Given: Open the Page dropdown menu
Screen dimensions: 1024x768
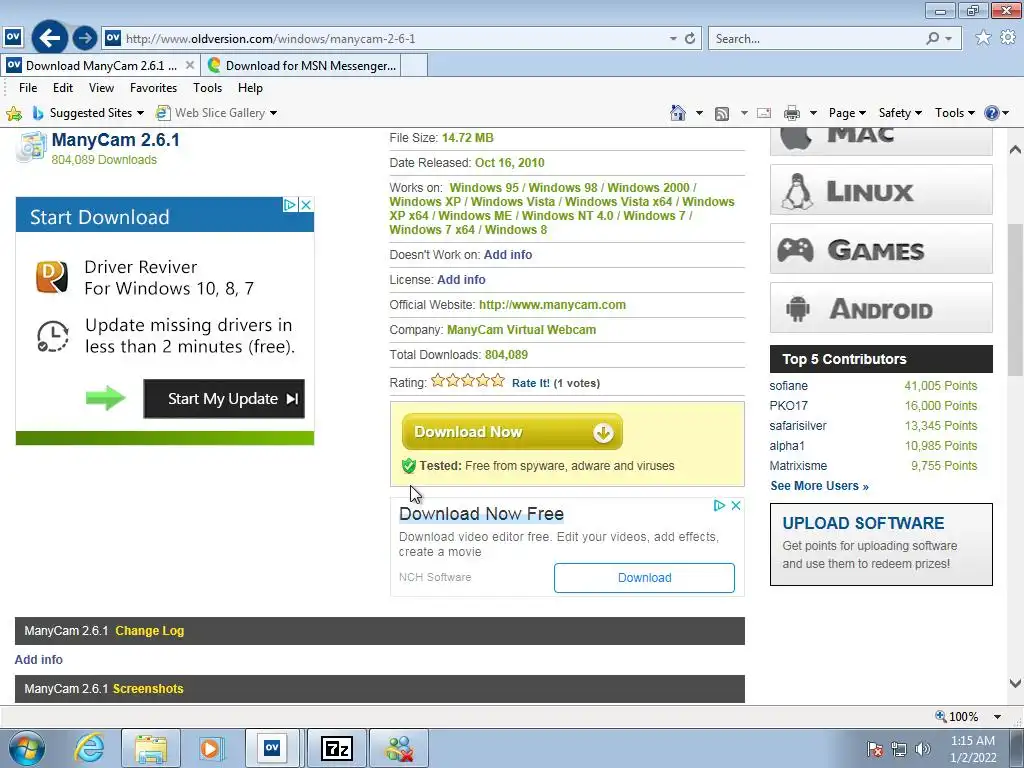Looking at the screenshot, I should point(847,113).
